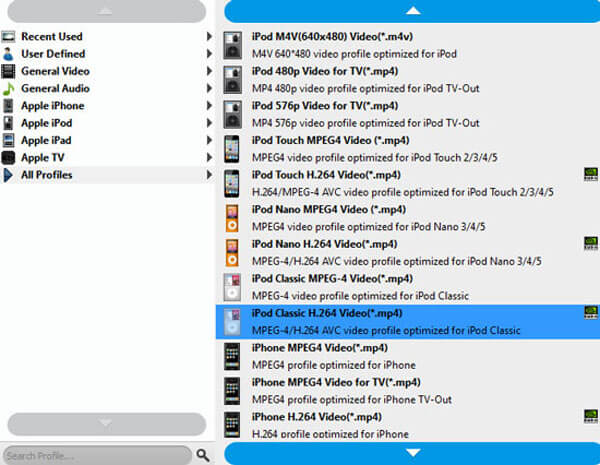Choose the Apple TV category label
Viewport: 600px width, 465px height.
pyautogui.click(x=43, y=158)
